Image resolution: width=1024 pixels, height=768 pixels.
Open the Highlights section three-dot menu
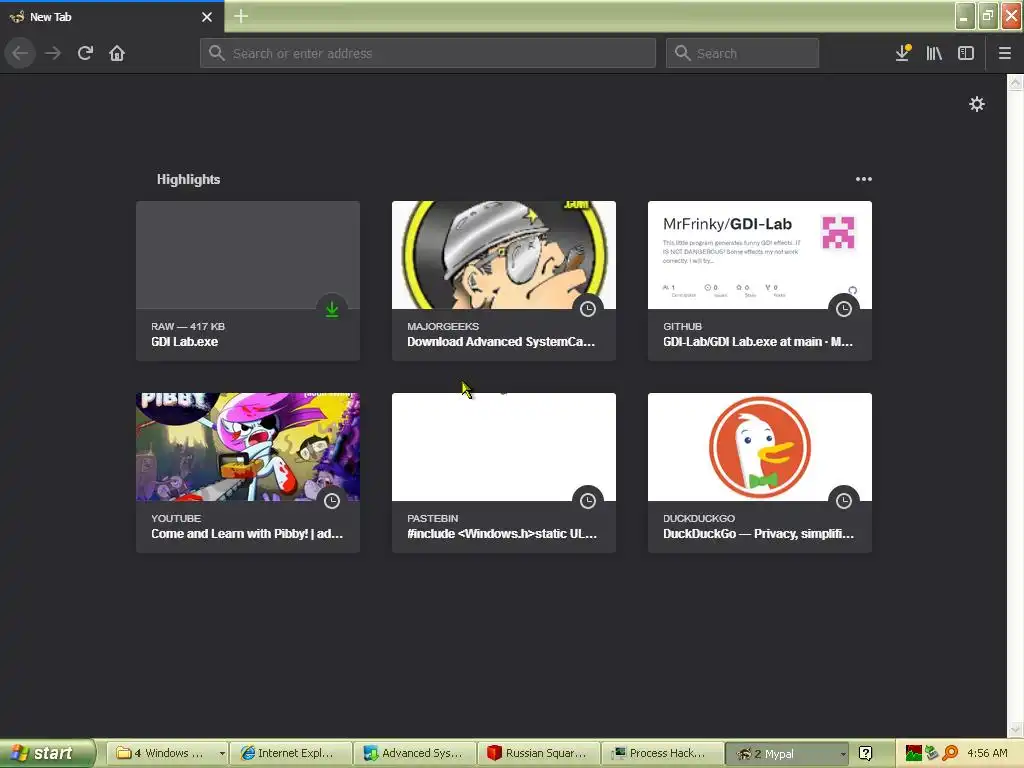[x=864, y=179]
